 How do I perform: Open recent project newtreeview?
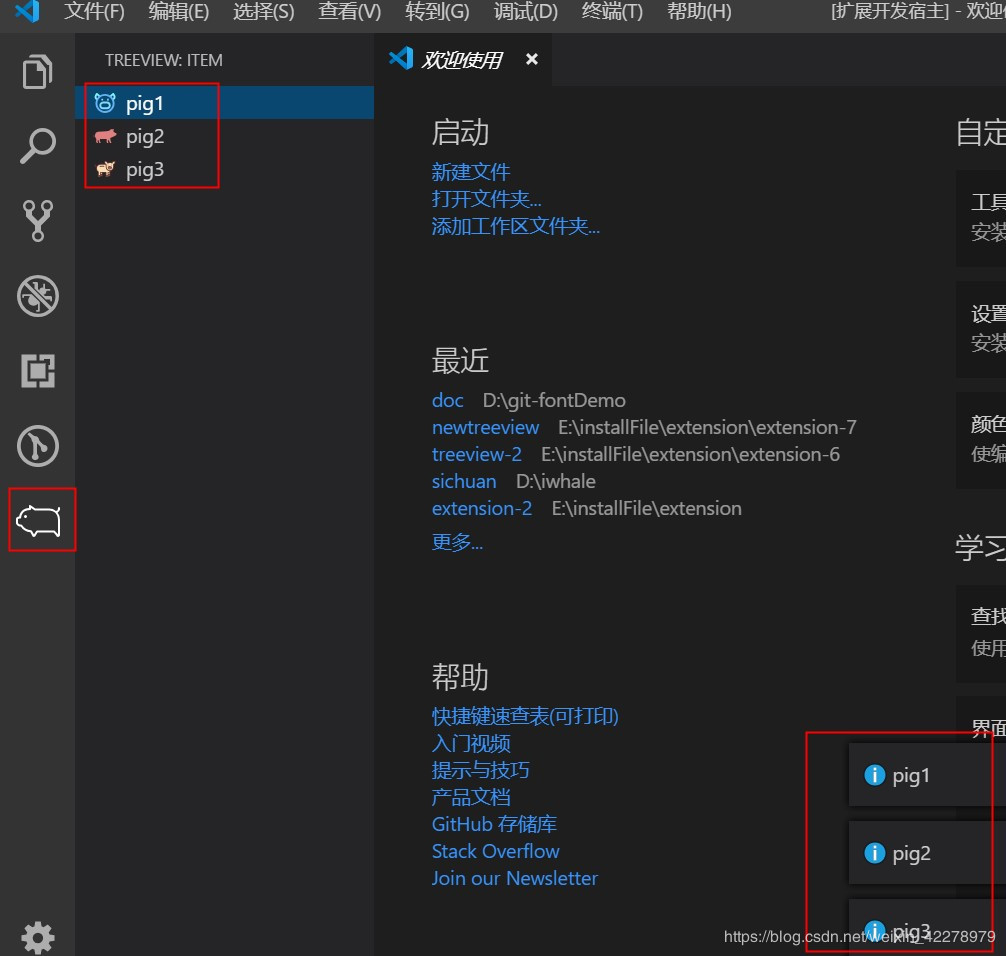(x=485, y=427)
